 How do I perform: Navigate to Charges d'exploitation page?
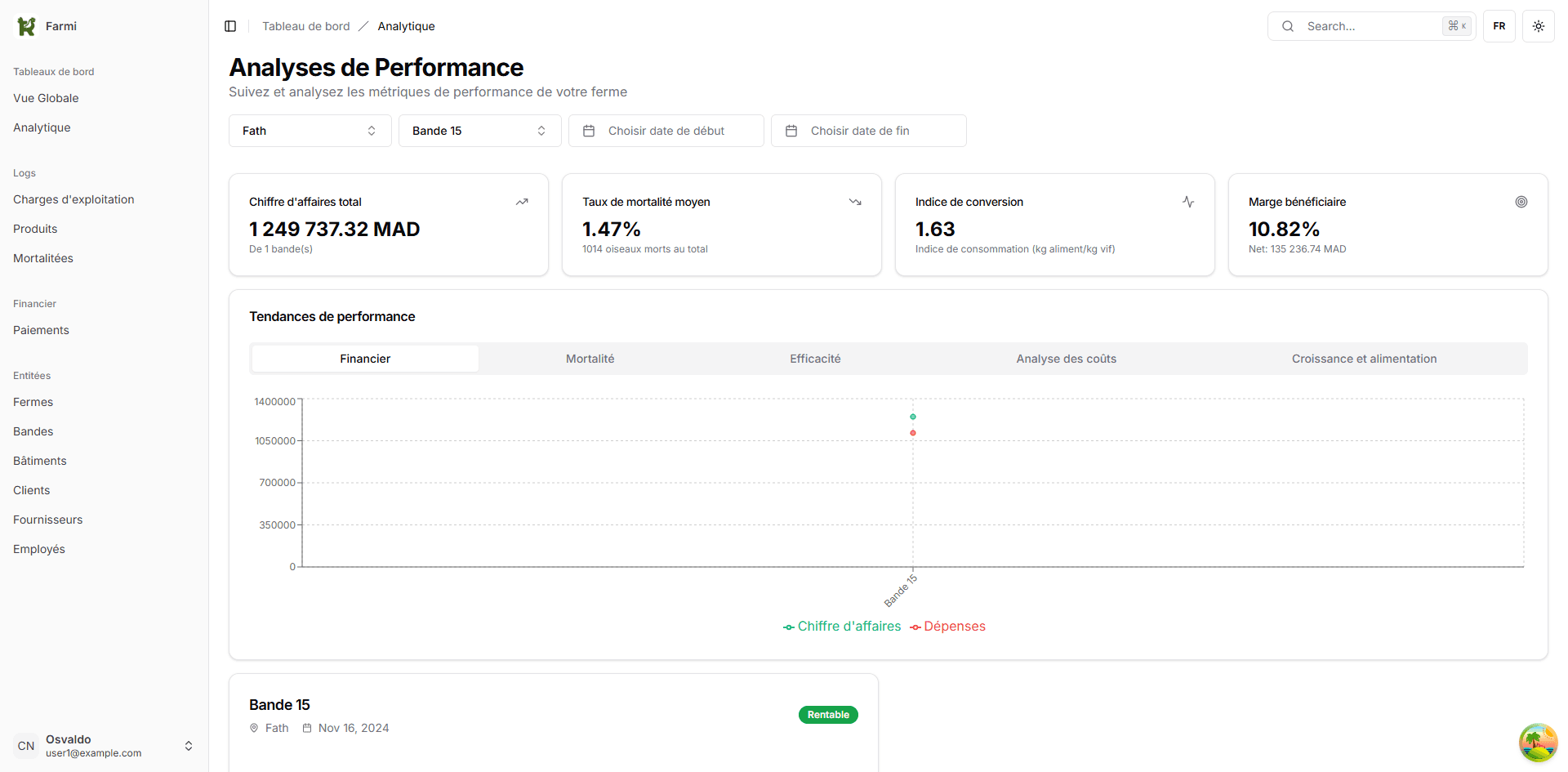click(73, 199)
